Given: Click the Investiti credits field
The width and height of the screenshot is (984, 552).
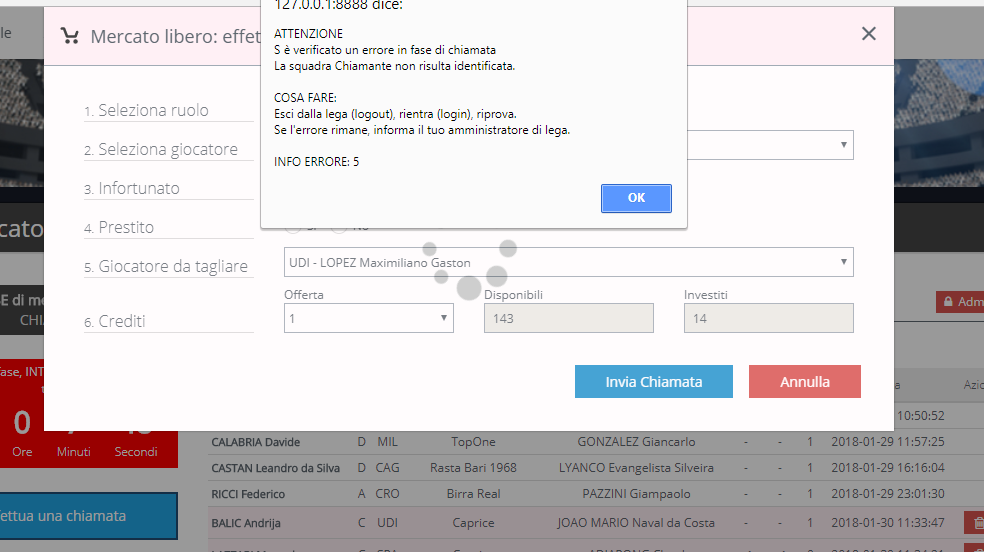Looking at the screenshot, I should coord(768,318).
